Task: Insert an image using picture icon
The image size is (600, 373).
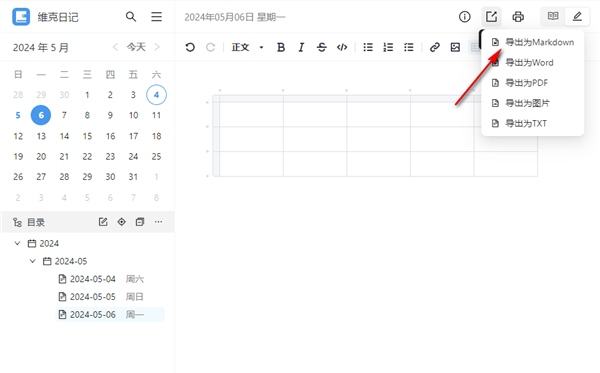Action: tap(455, 47)
